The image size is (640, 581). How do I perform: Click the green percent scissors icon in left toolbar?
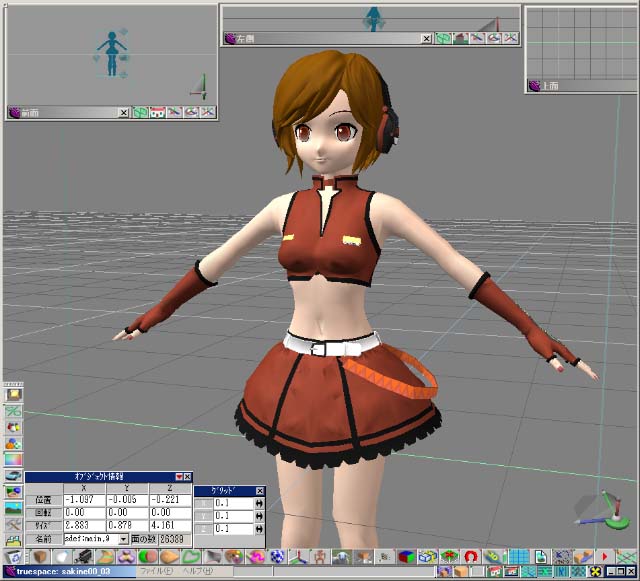click(14, 411)
